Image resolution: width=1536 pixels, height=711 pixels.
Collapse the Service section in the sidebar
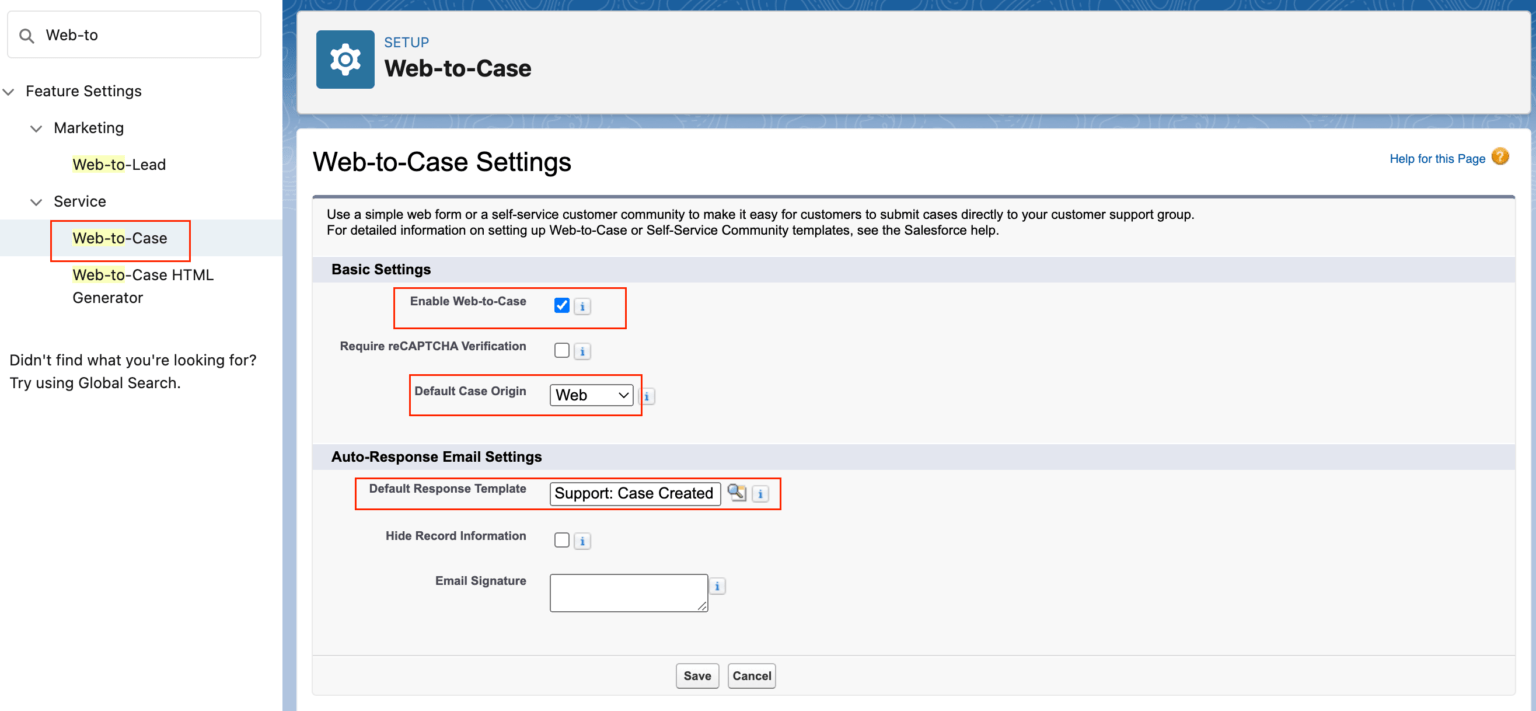point(36,201)
